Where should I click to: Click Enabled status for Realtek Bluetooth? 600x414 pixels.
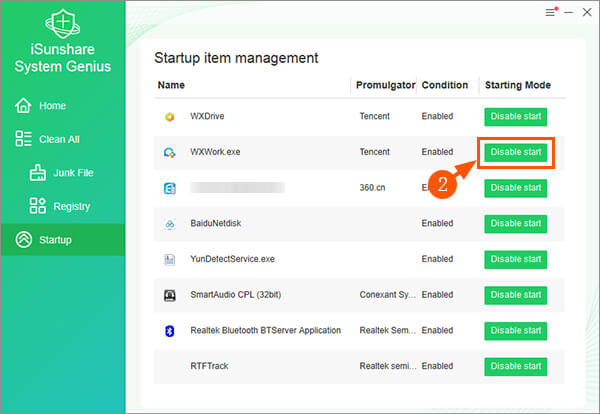(x=437, y=331)
